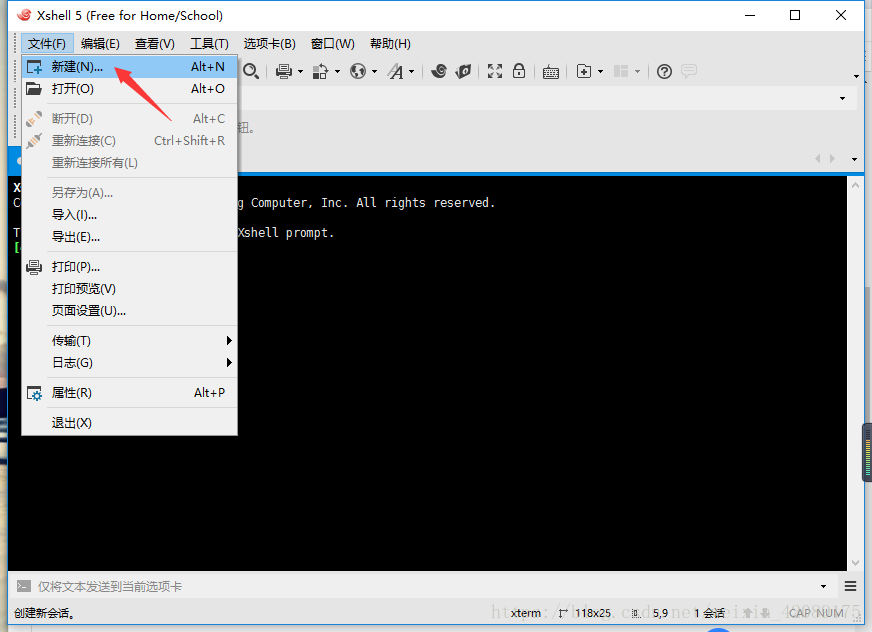This screenshot has height=632, width=872.
Task: Click the 118x25 size status entry
Action: click(x=593, y=613)
